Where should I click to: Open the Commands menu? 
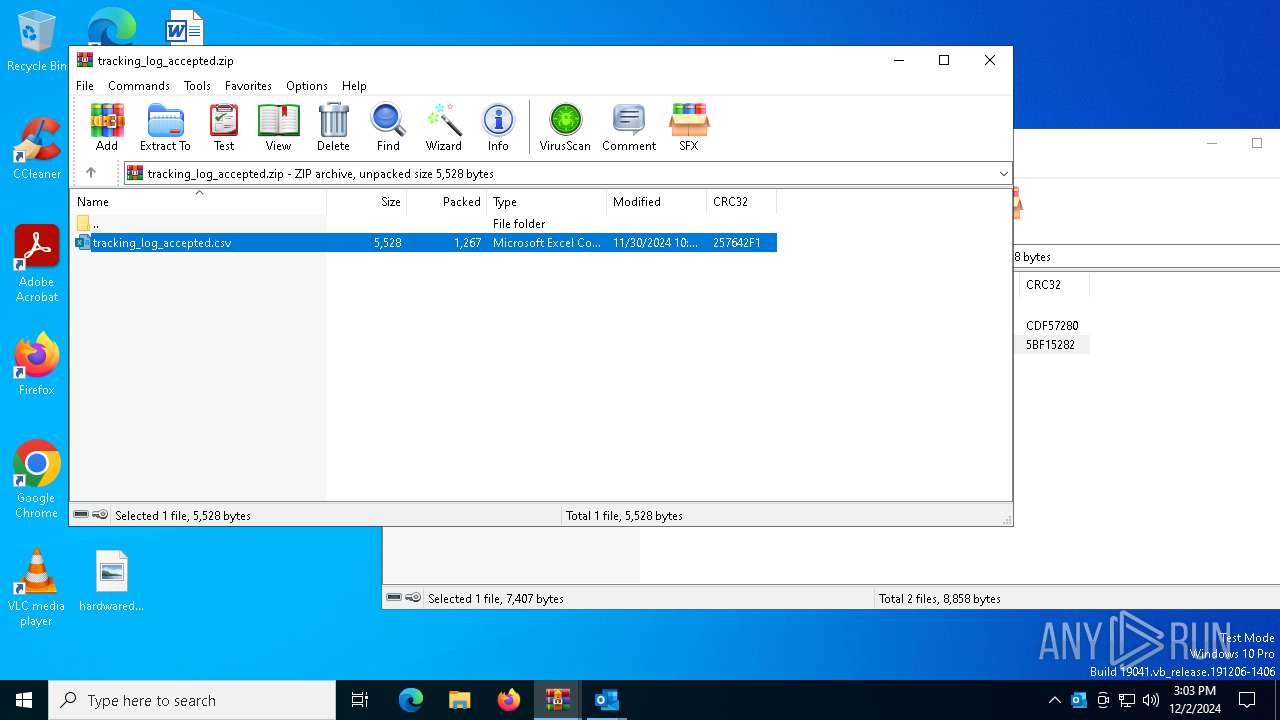(x=139, y=86)
